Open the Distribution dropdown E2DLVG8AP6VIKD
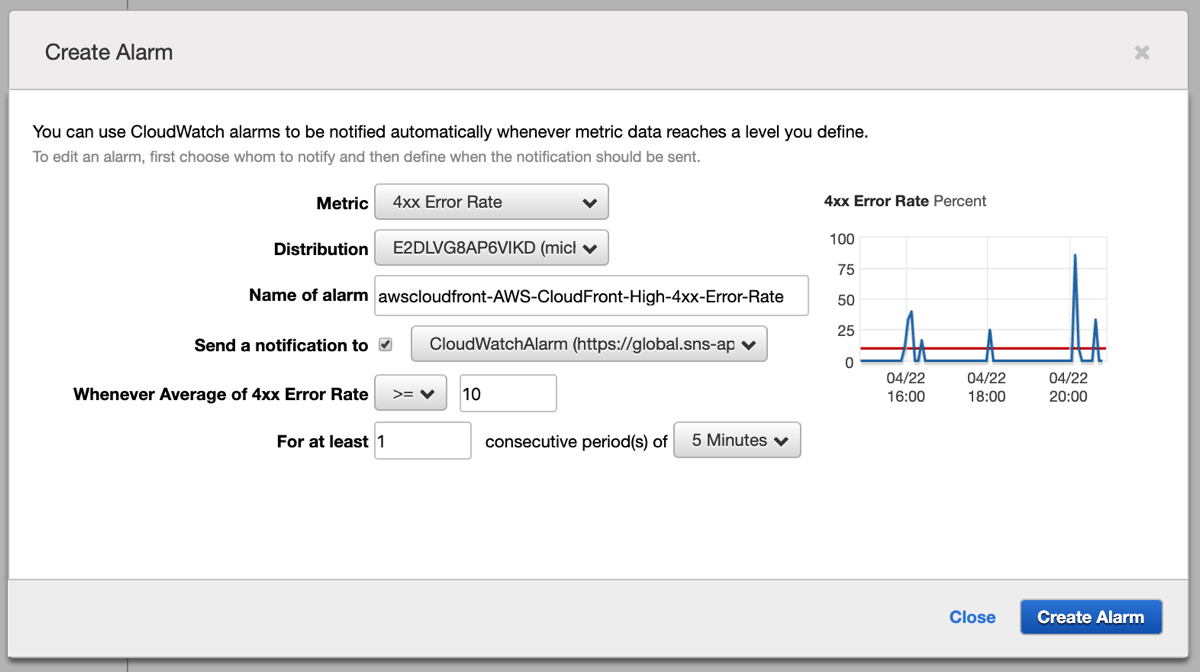Viewport: 1200px width, 672px height. click(x=491, y=247)
